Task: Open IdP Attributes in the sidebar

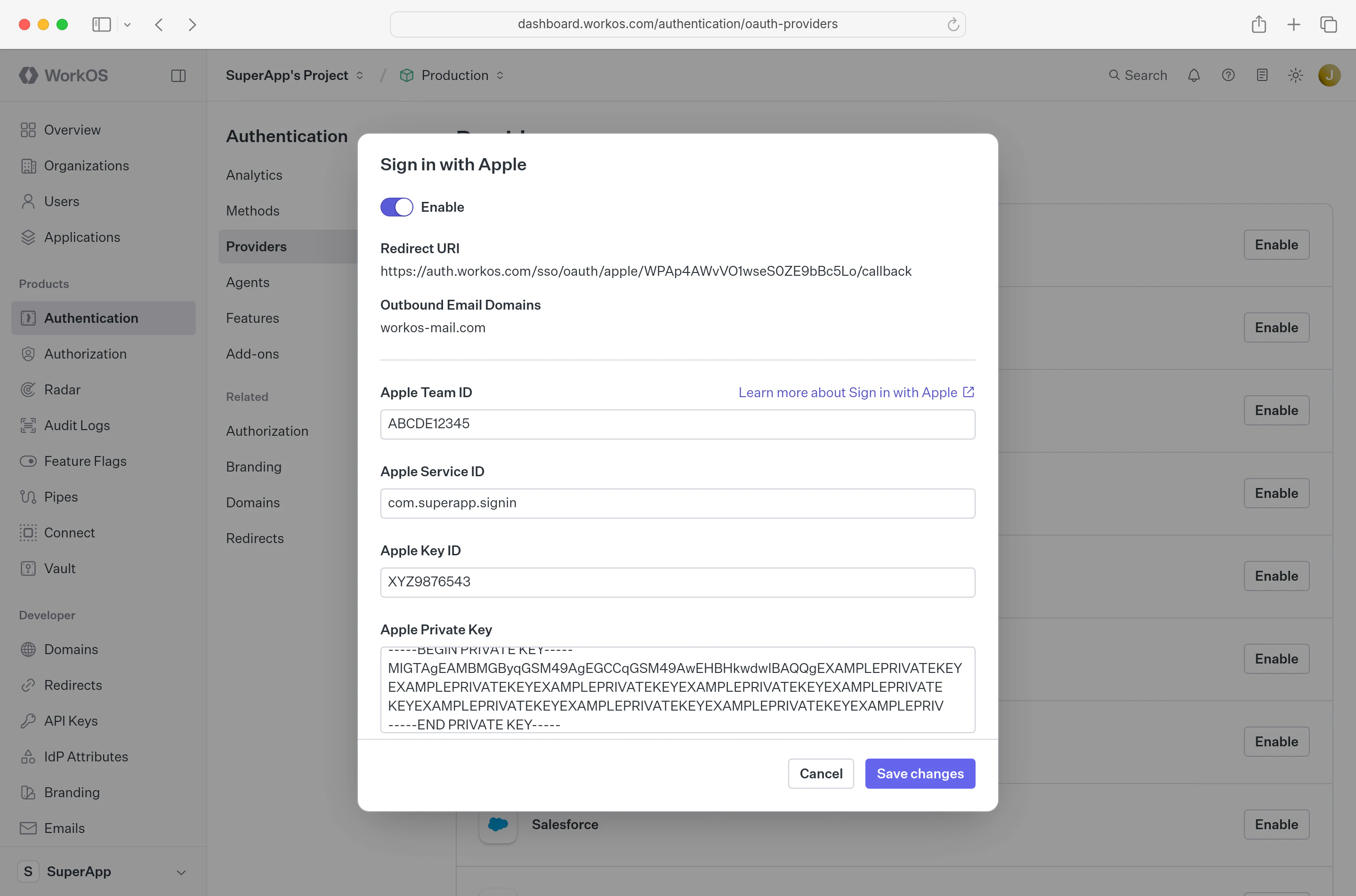Action: pyautogui.click(x=104, y=757)
